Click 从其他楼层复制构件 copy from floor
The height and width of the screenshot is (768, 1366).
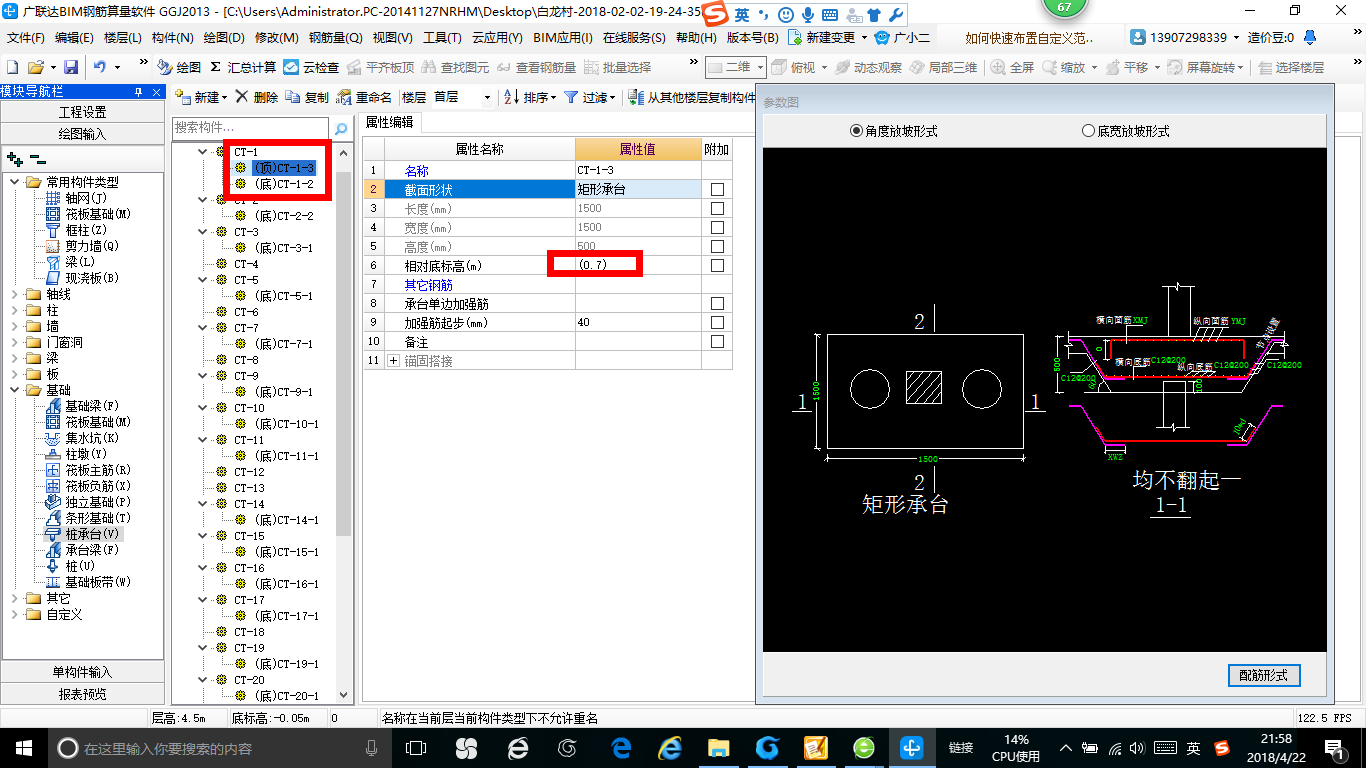click(x=692, y=97)
